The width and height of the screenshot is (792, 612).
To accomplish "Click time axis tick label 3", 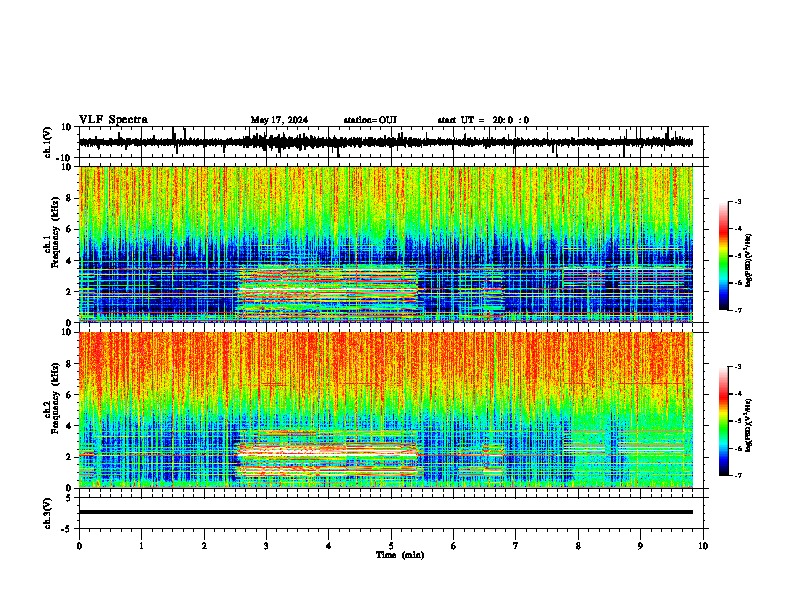I will pyautogui.click(x=266, y=546).
